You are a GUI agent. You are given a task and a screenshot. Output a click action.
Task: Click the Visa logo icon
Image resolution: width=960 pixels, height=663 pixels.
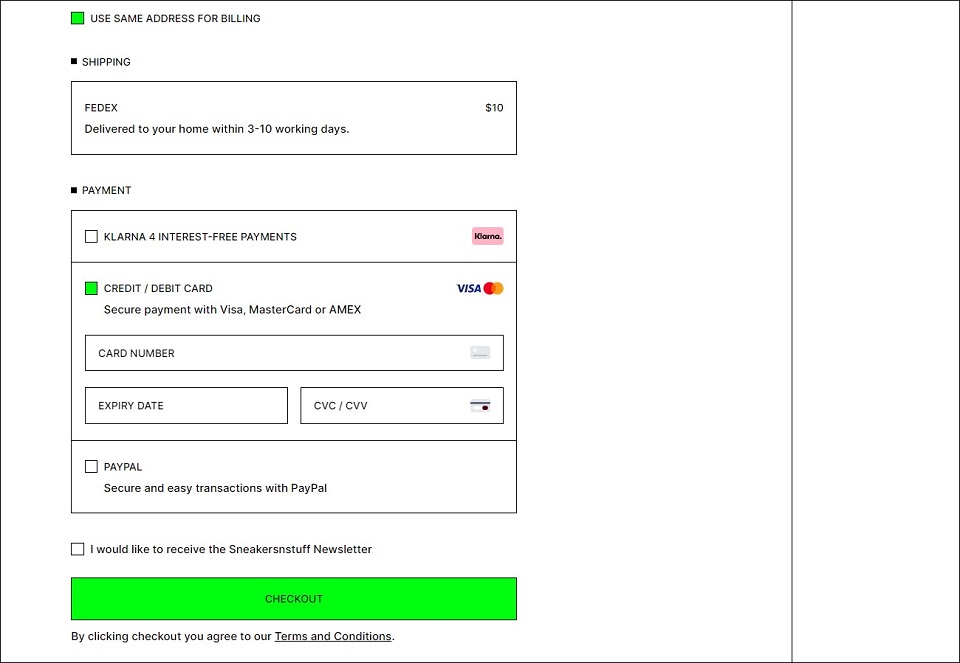coord(469,288)
